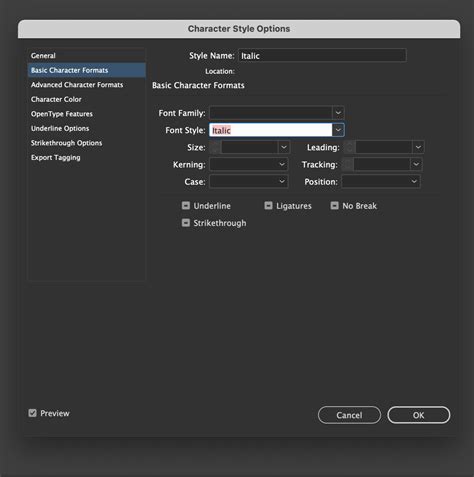Viewport: 474px width, 477px height.
Task: Confirm with the OK button
Action: pyautogui.click(x=419, y=415)
